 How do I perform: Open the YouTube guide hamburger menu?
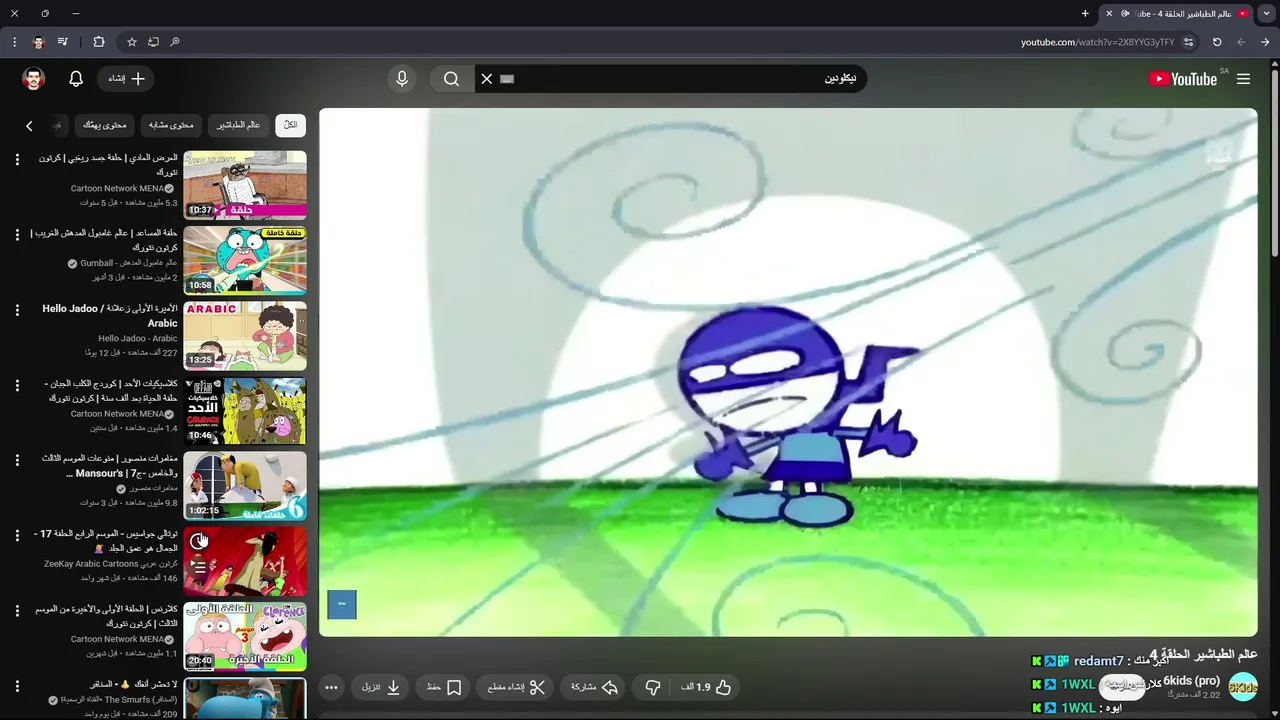coord(1243,79)
